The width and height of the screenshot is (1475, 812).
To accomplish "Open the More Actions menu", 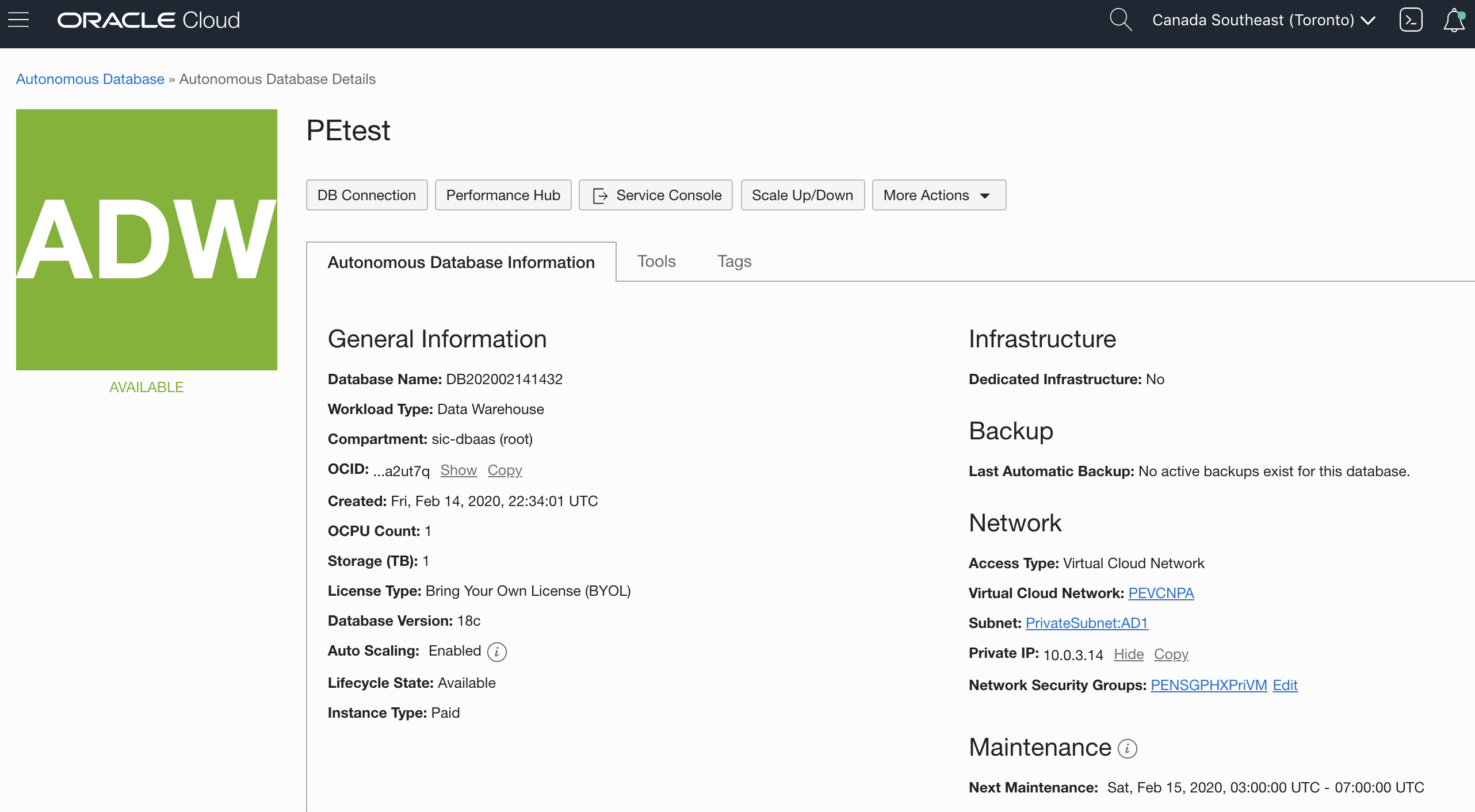I will (938, 195).
